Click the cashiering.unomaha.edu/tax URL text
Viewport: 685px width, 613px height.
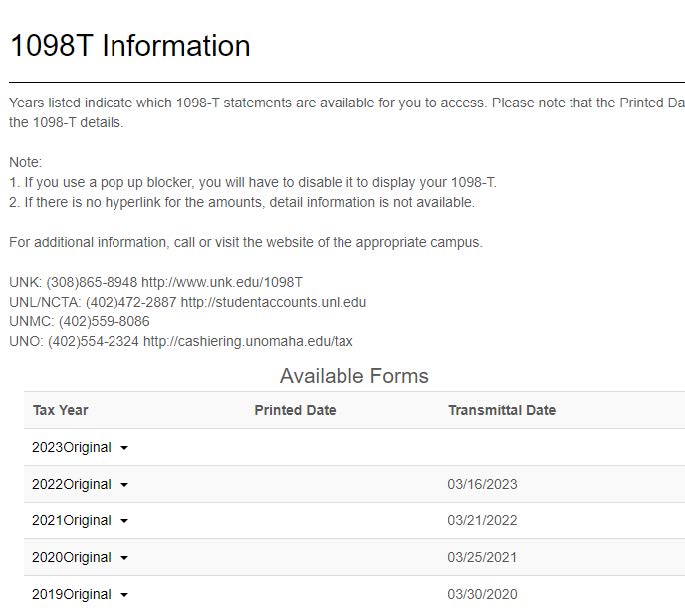pyautogui.click(x=248, y=341)
